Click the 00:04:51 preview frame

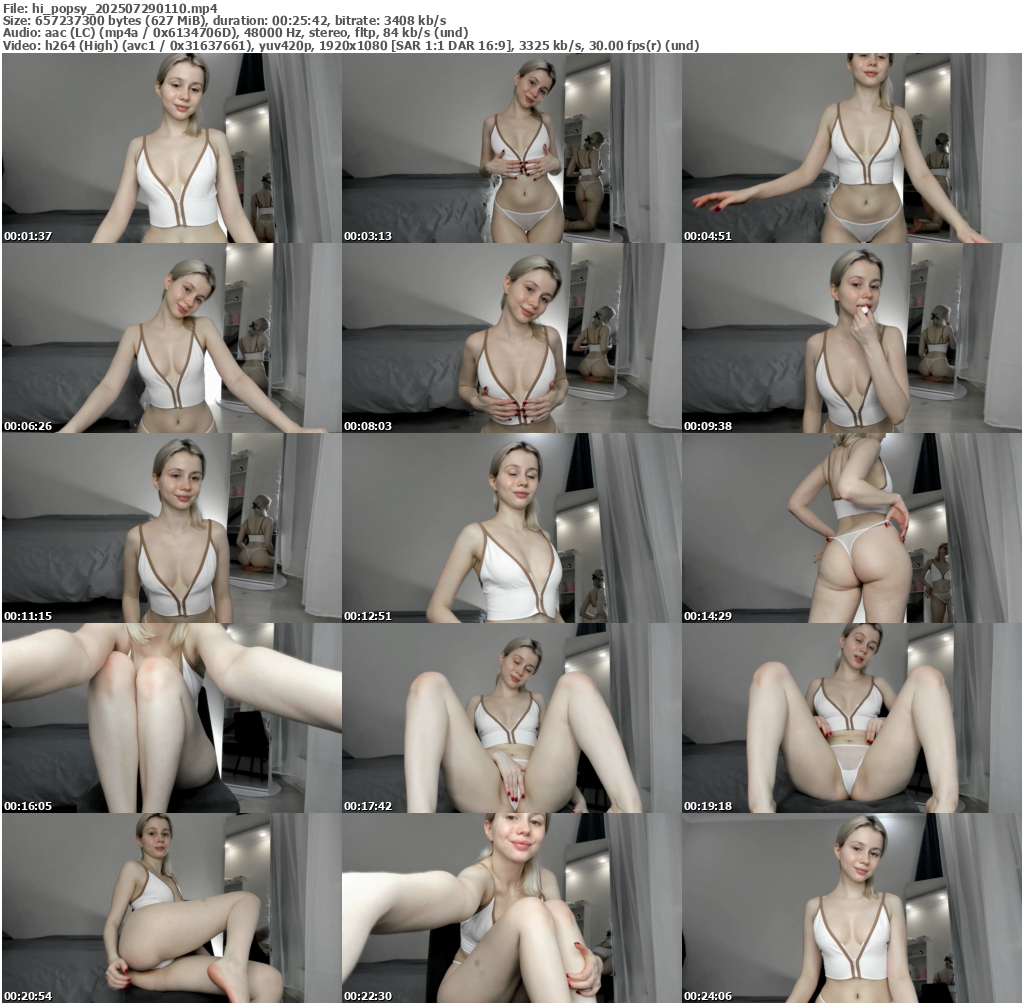pos(851,148)
